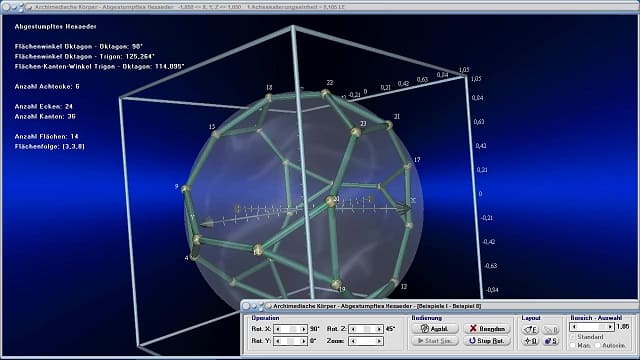Click vertex 15 on the polyhedron
640x360 pixels.
(216, 134)
